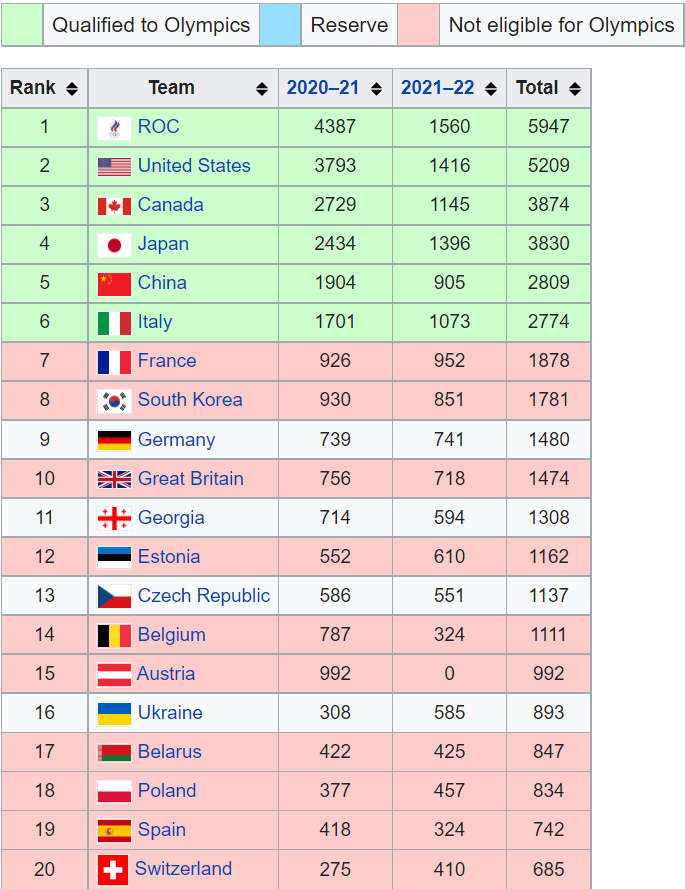The image size is (685, 889).
Task: Click the ROC flag icon
Action: coord(114,128)
